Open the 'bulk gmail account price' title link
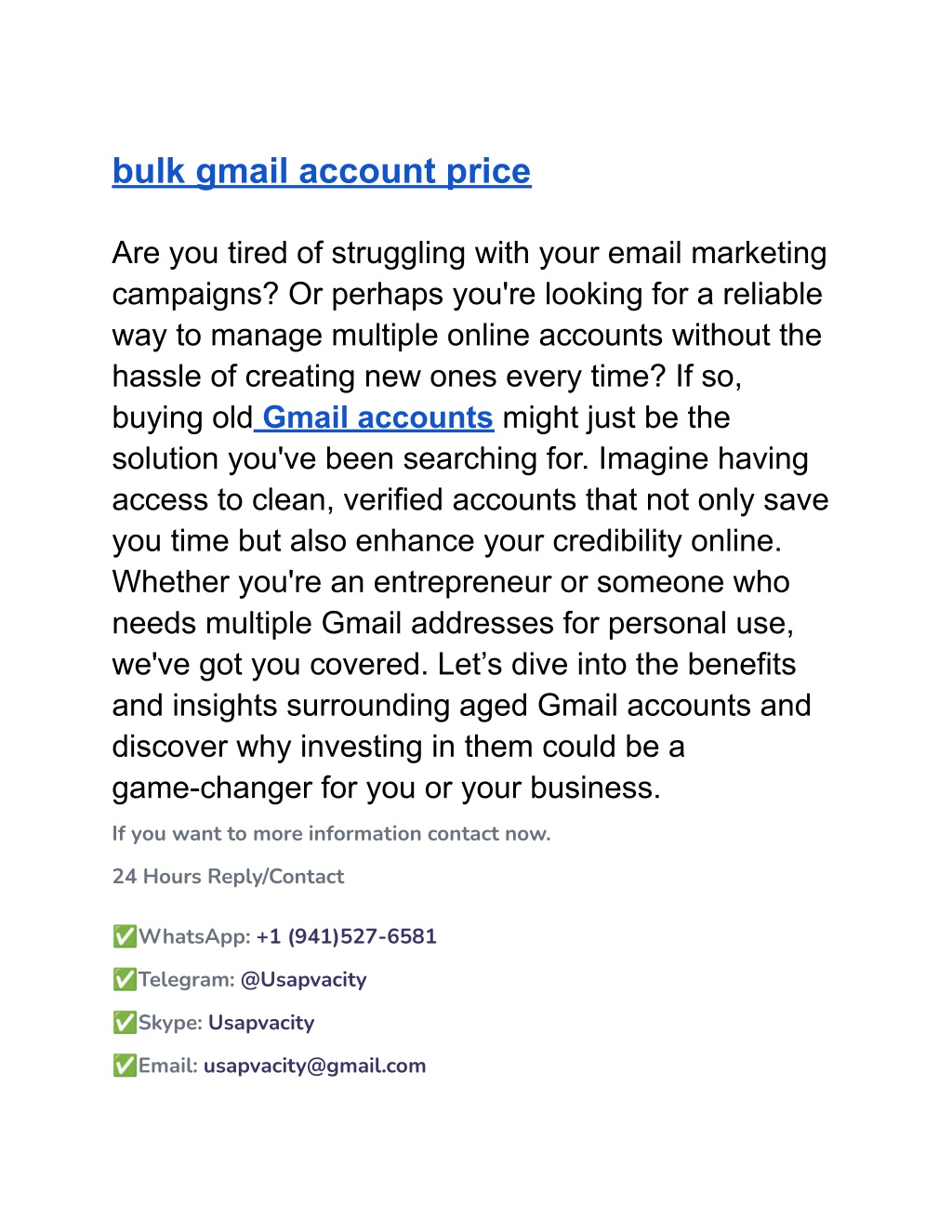This screenshot has width=952, height=1232. [x=322, y=171]
